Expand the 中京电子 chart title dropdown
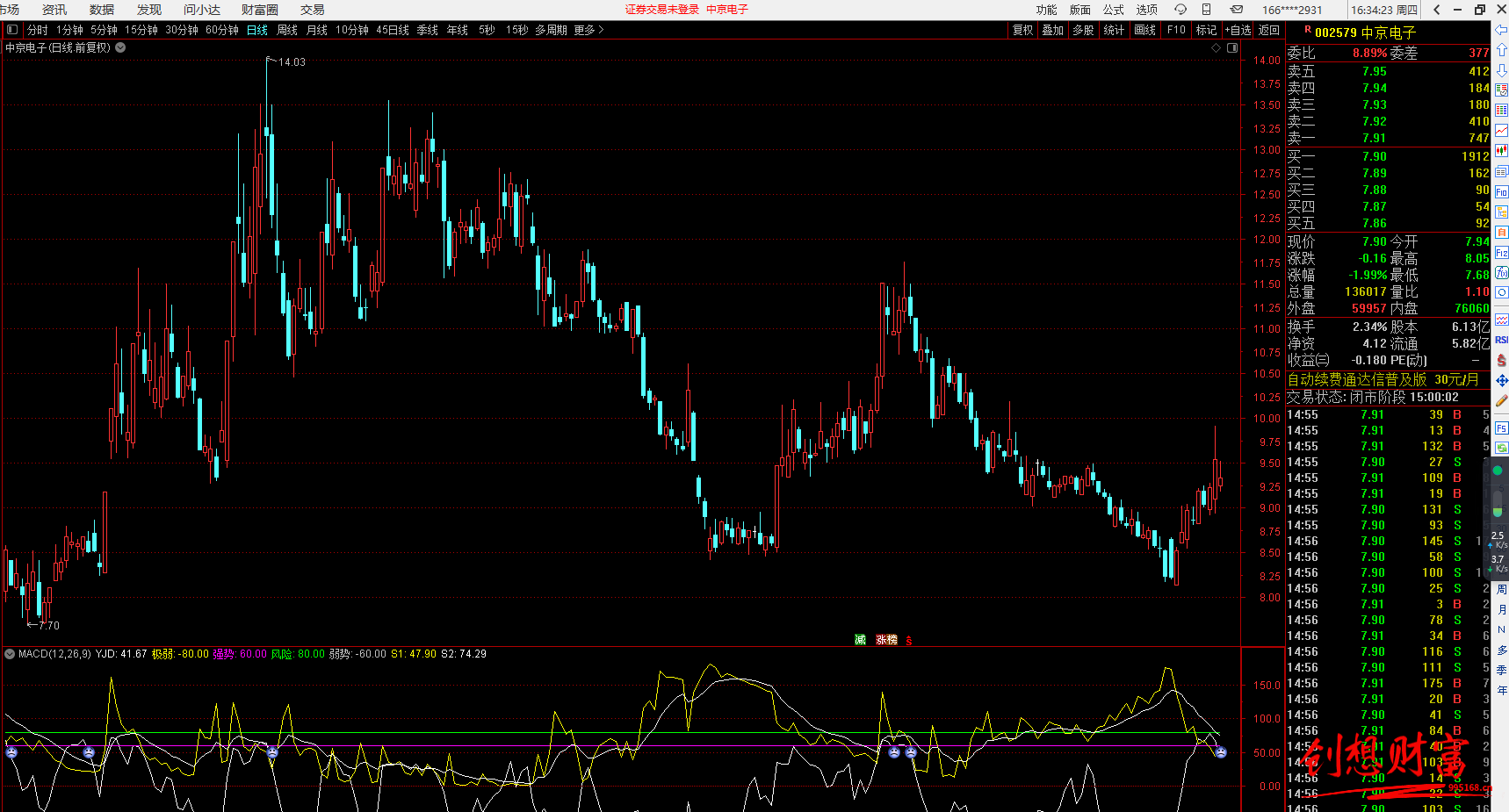 click(120, 47)
